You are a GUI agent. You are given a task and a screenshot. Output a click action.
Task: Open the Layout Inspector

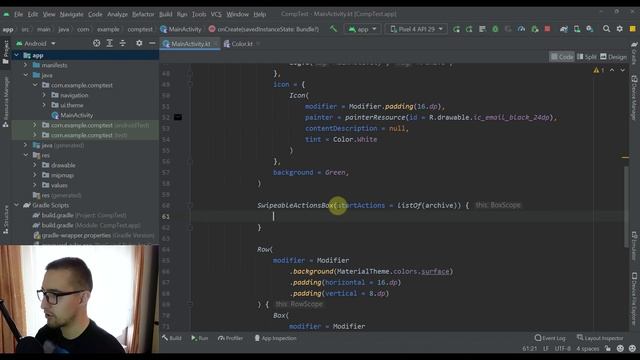click(x=600, y=338)
